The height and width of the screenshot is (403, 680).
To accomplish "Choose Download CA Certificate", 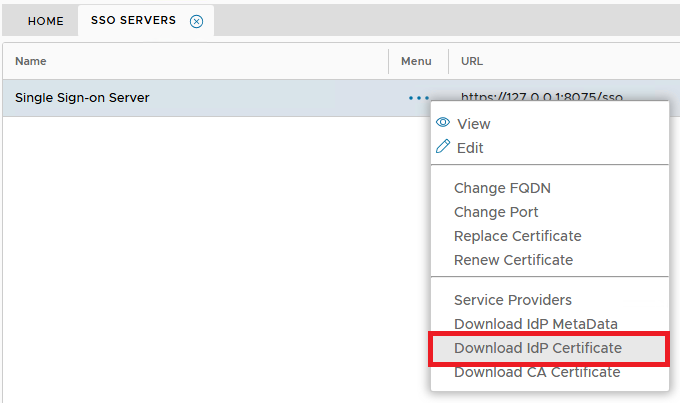I will (536, 372).
